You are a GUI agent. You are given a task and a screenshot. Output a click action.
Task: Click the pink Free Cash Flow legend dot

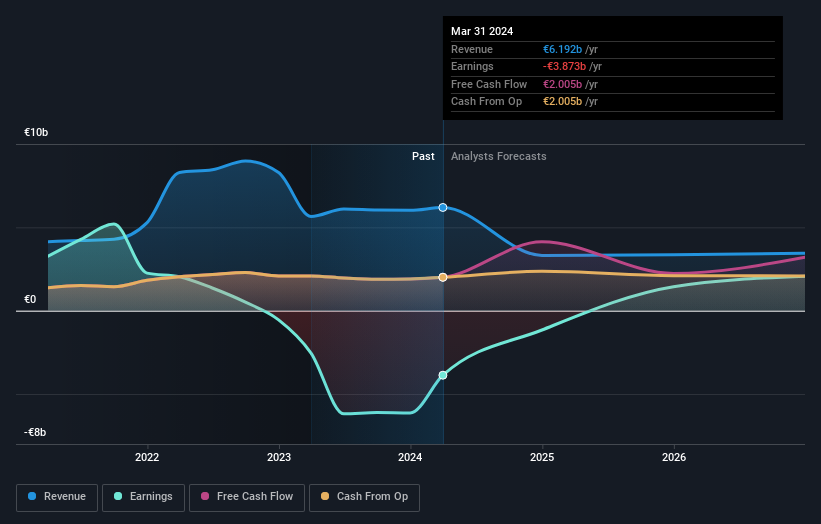click(x=205, y=496)
